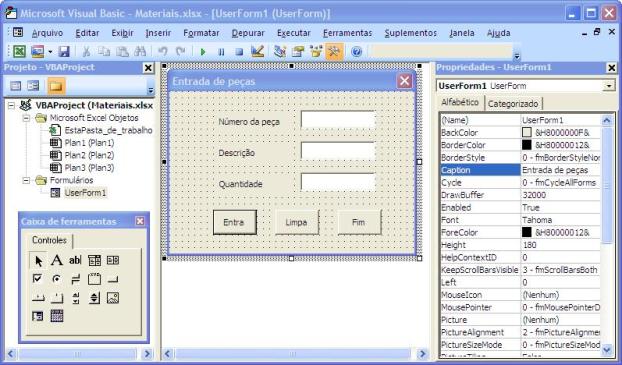Click the Limpa button on the form
The width and height of the screenshot is (622, 365).
coord(297,222)
